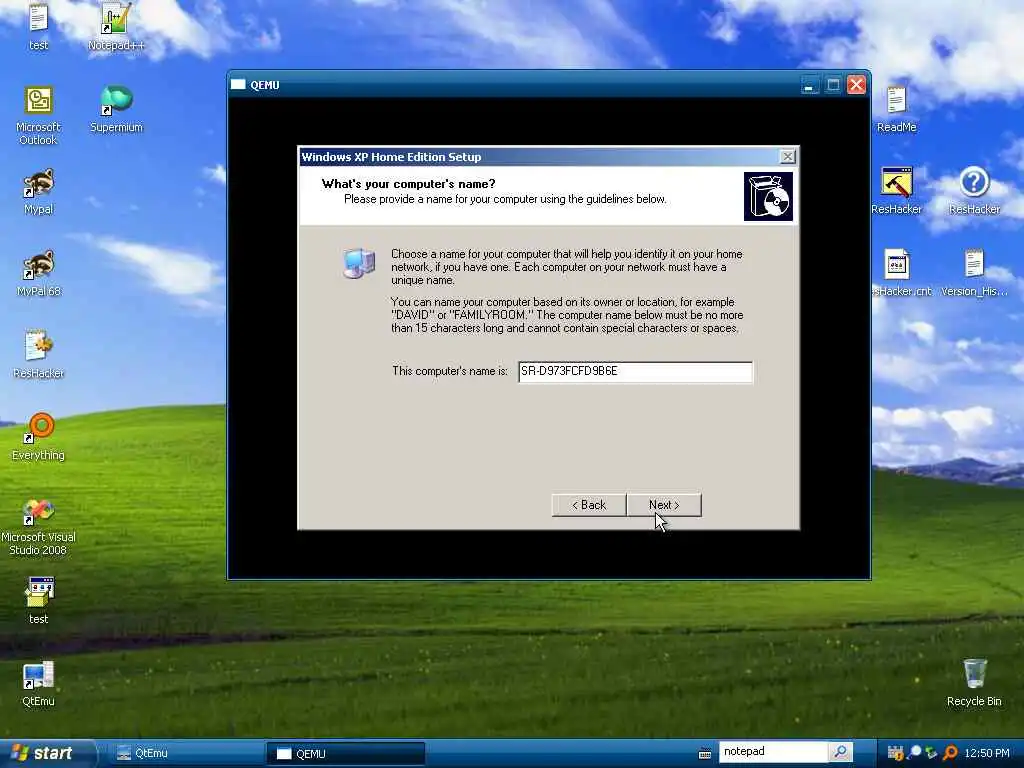Open the test application icon above QtEmu
Screen dimensions: 1024x768
[x=39, y=601]
